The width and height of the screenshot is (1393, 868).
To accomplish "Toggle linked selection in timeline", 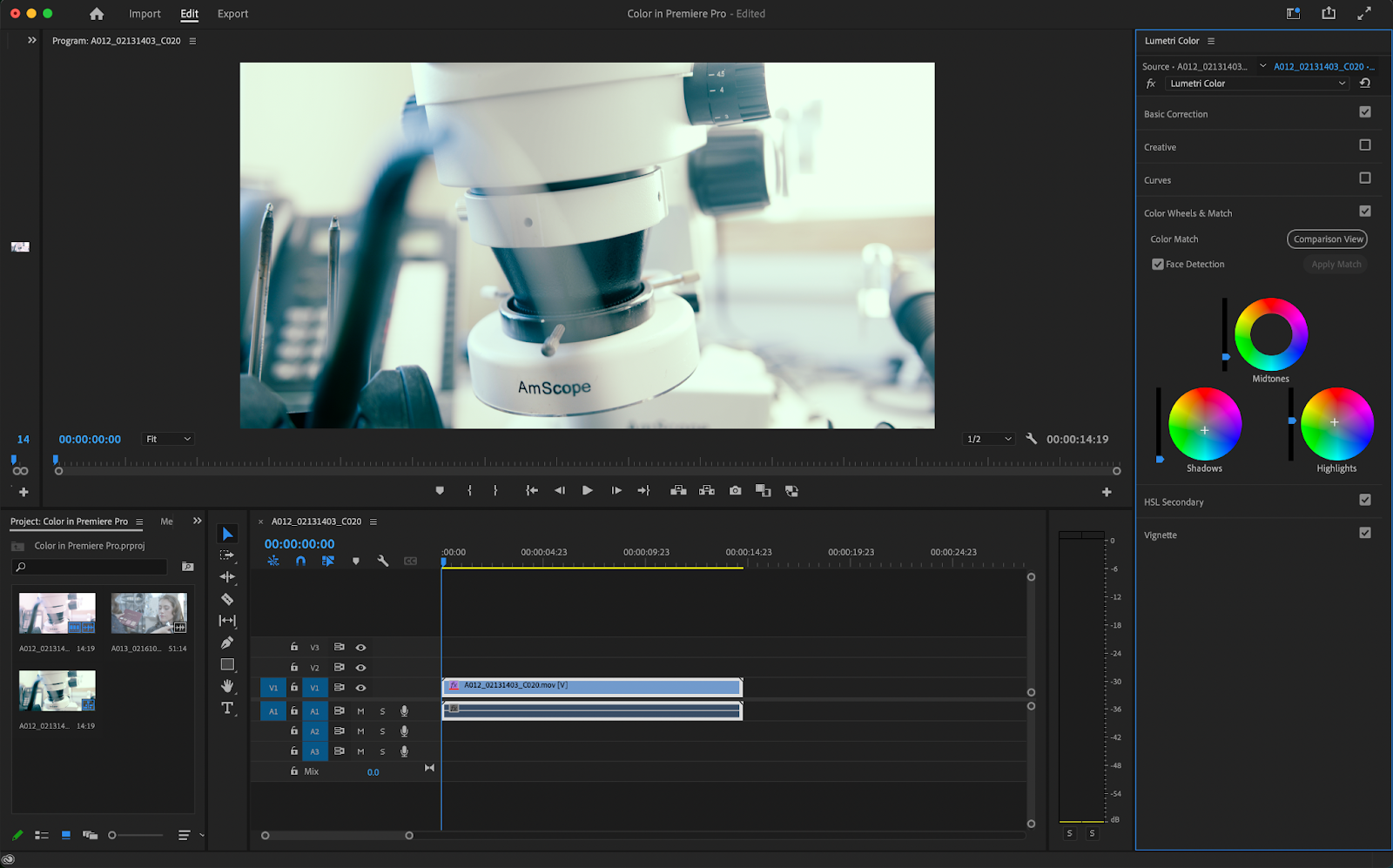I will (x=328, y=562).
